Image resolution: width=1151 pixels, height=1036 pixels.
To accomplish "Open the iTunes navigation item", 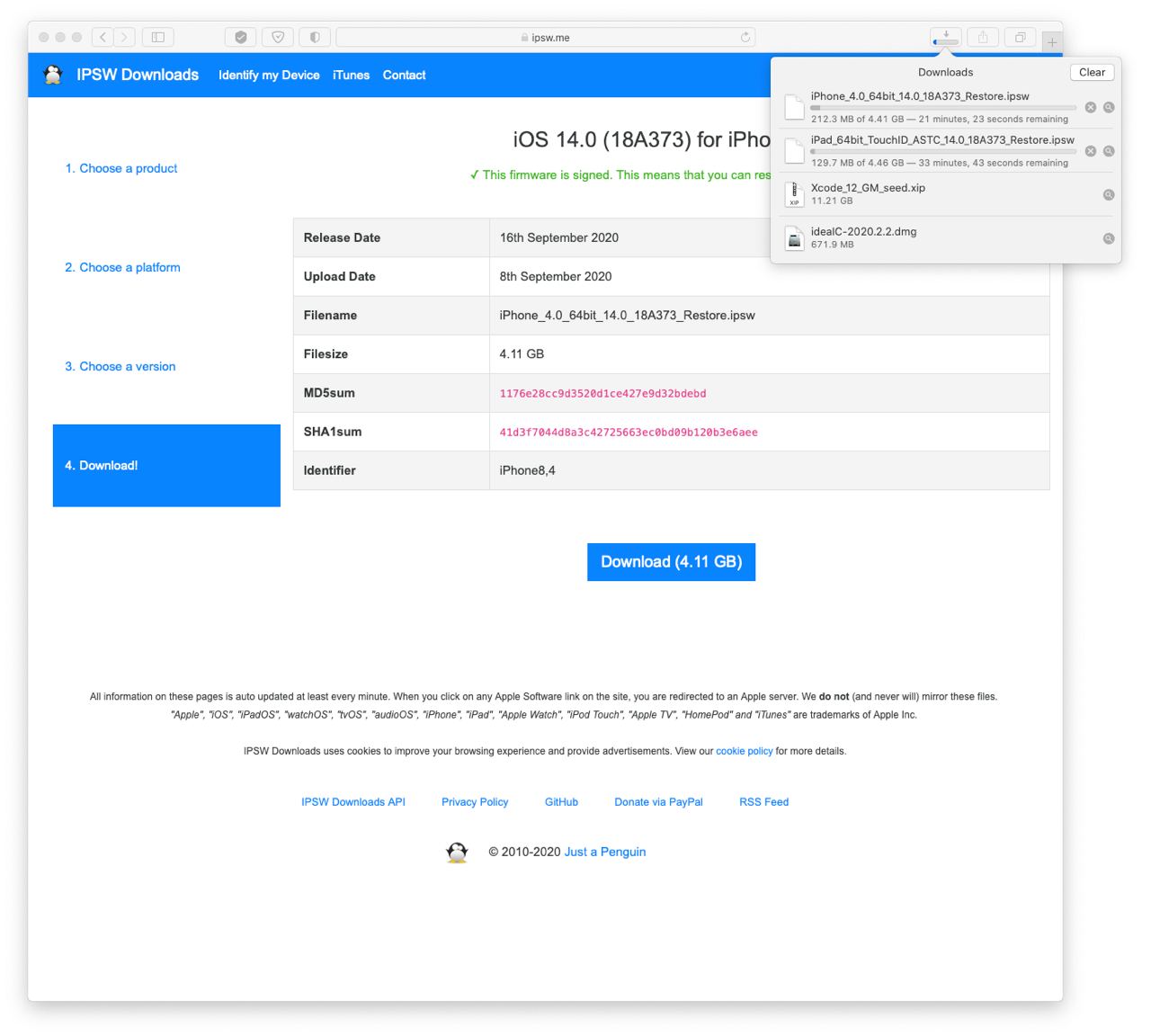I will (351, 76).
